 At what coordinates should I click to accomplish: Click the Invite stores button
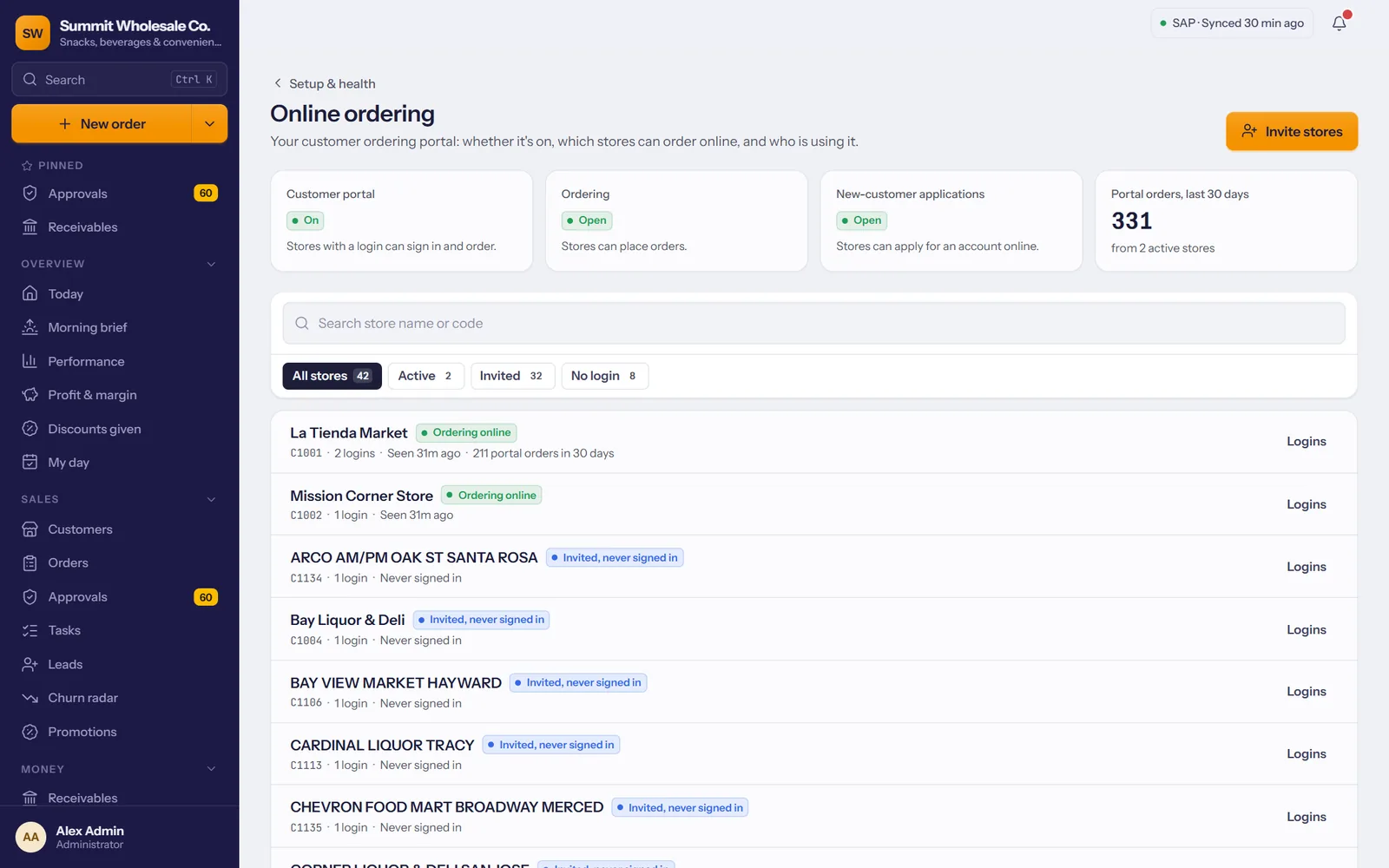(x=1292, y=131)
